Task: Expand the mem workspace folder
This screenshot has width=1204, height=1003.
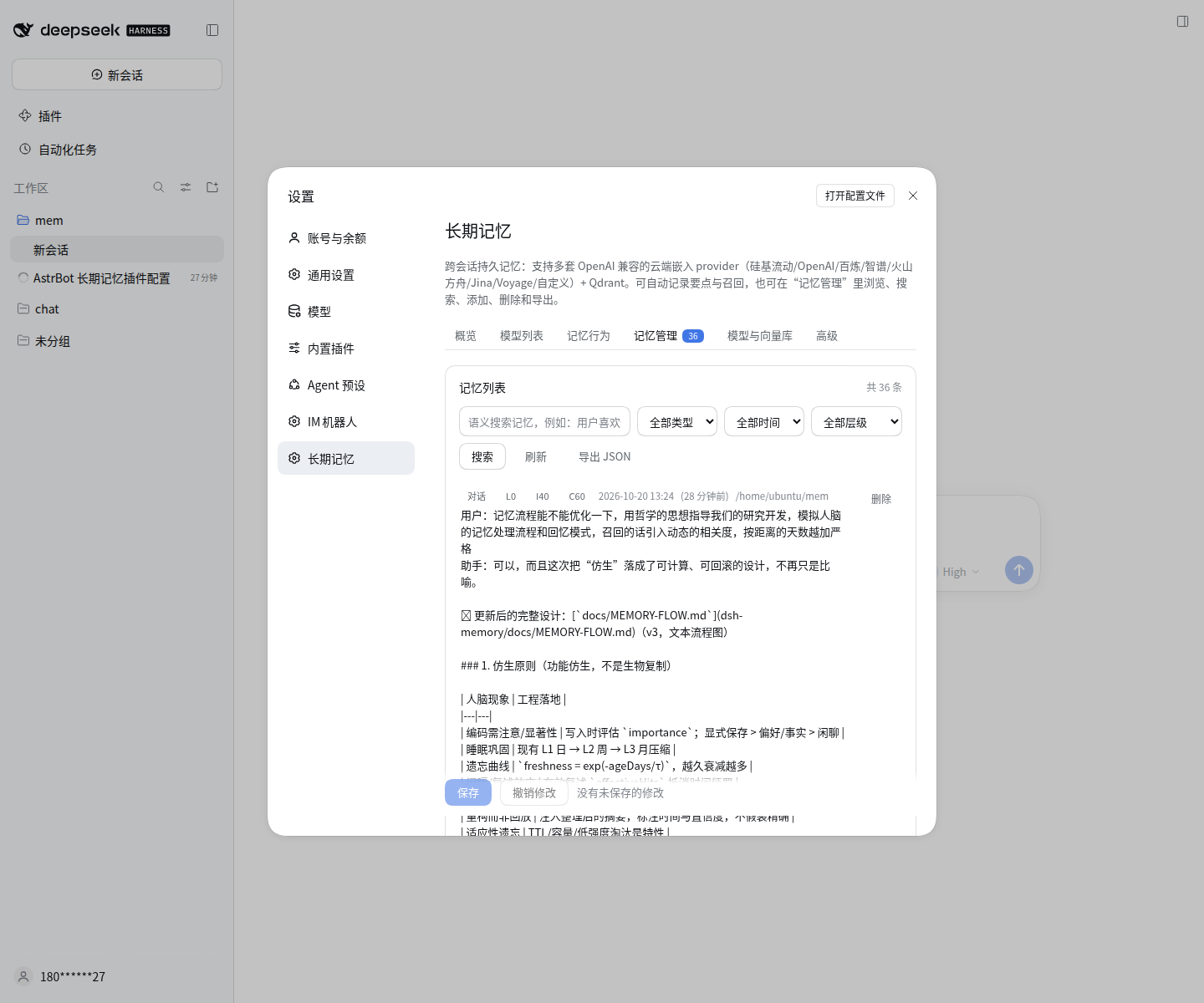Action: pyautogui.click(x=117, y=221)
